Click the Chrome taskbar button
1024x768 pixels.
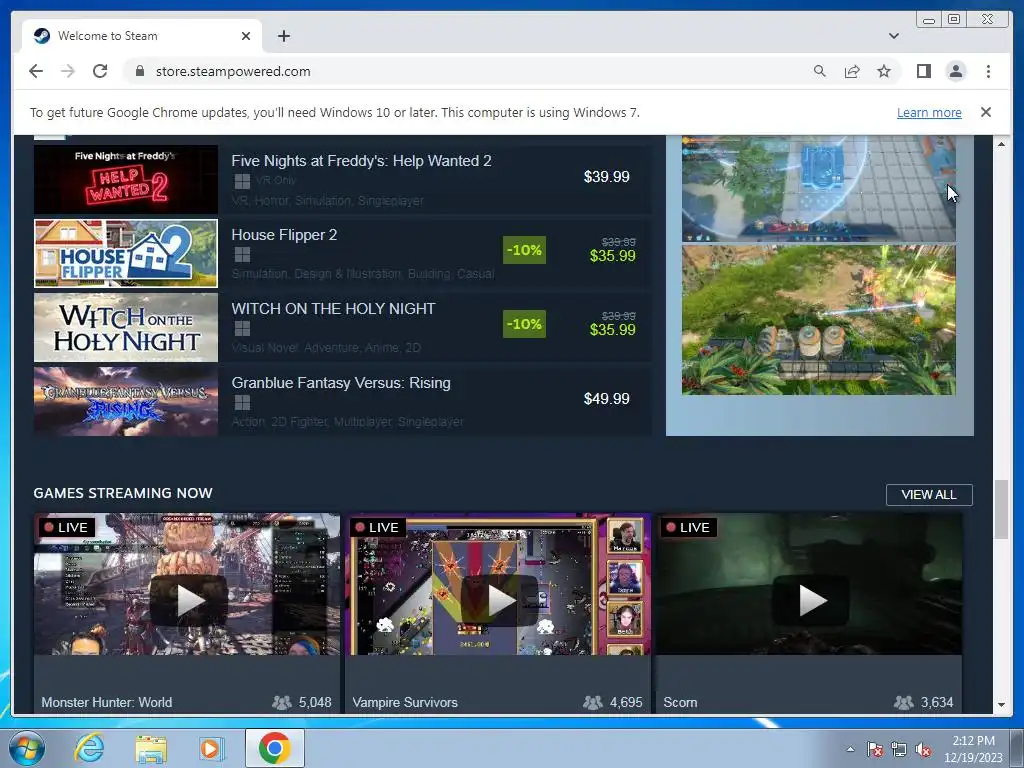click(x=274, y=748)
